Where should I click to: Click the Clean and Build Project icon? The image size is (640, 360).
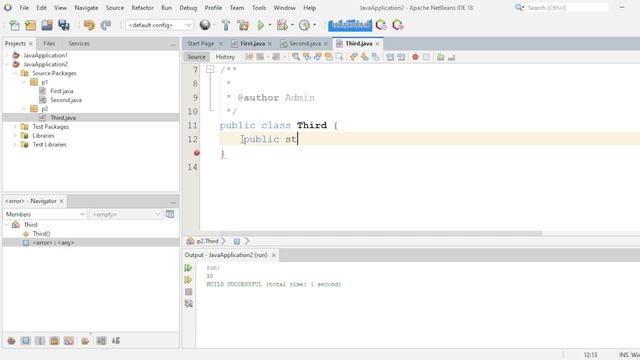click(x=243, y=25)
